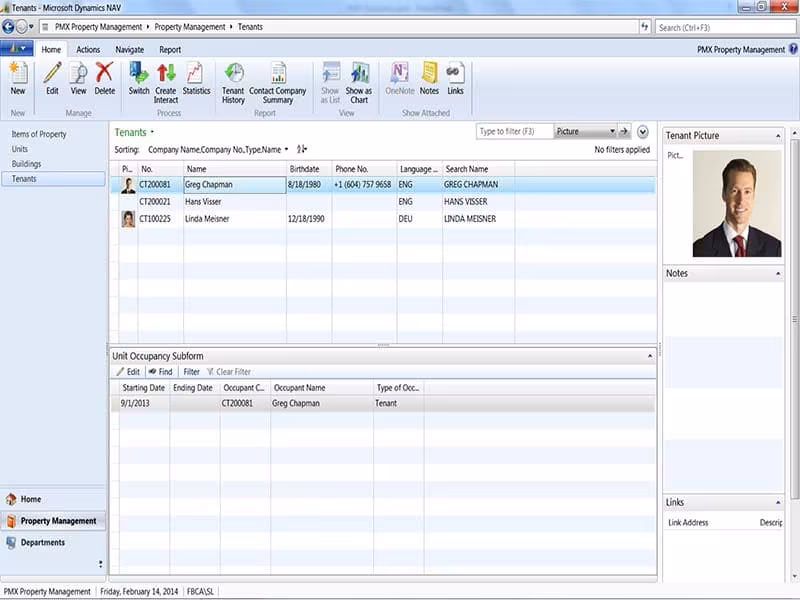Click PMX Property Management breadcrumb

[98, 27]
